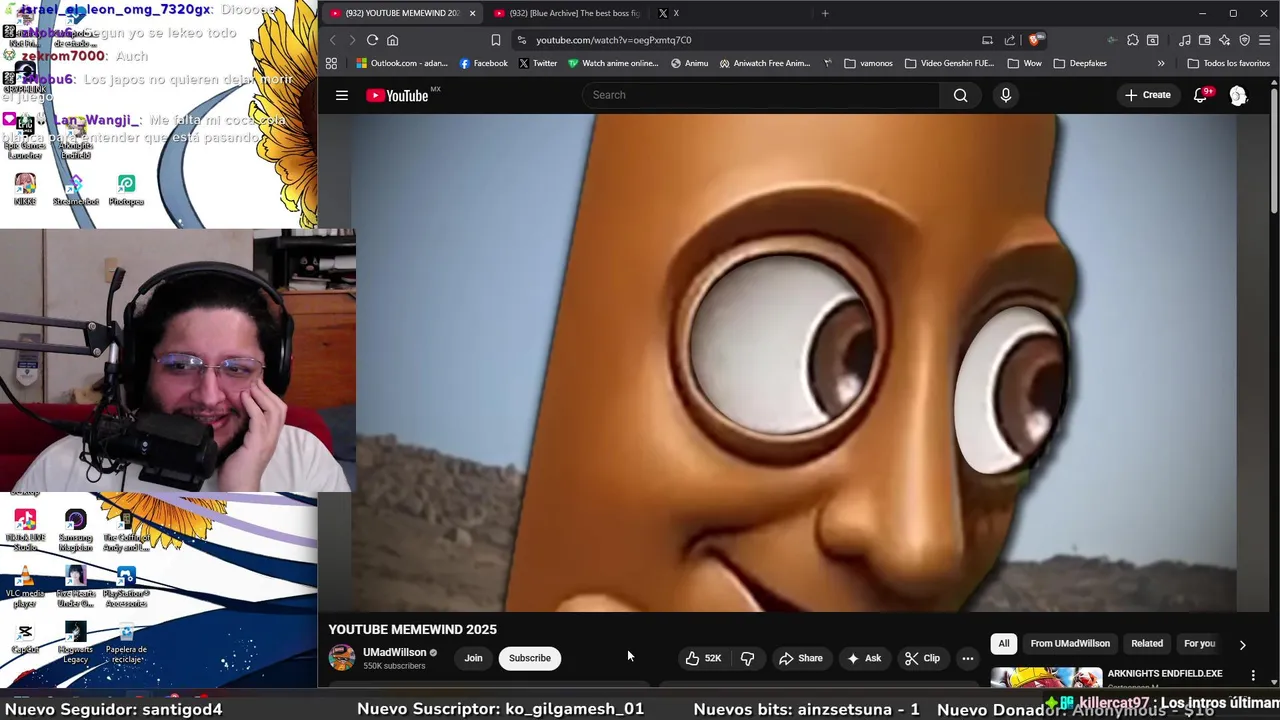Open NIKKE desktop shortcut

point(25,189)
